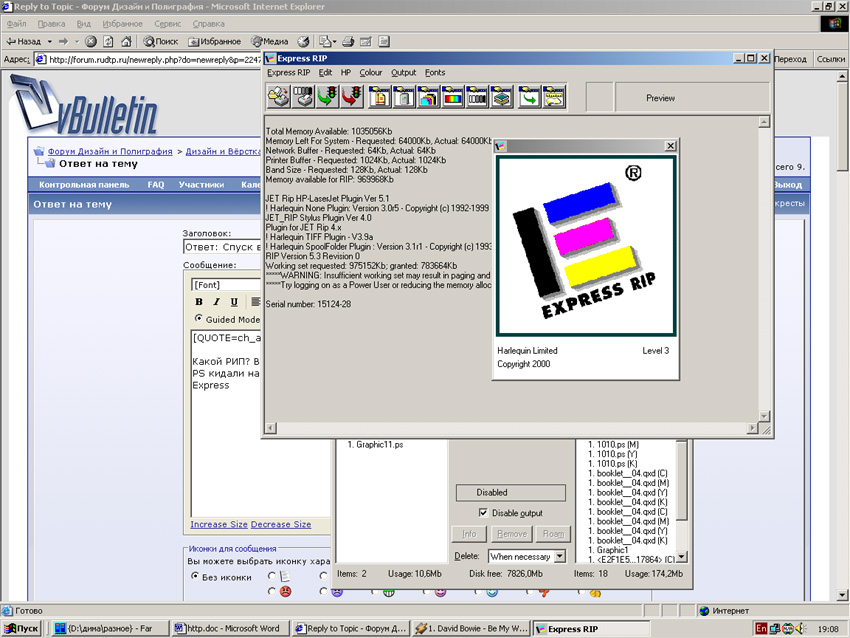Toggle the Disable output checkbox
The image size is (850, 638).
[483, 512]
